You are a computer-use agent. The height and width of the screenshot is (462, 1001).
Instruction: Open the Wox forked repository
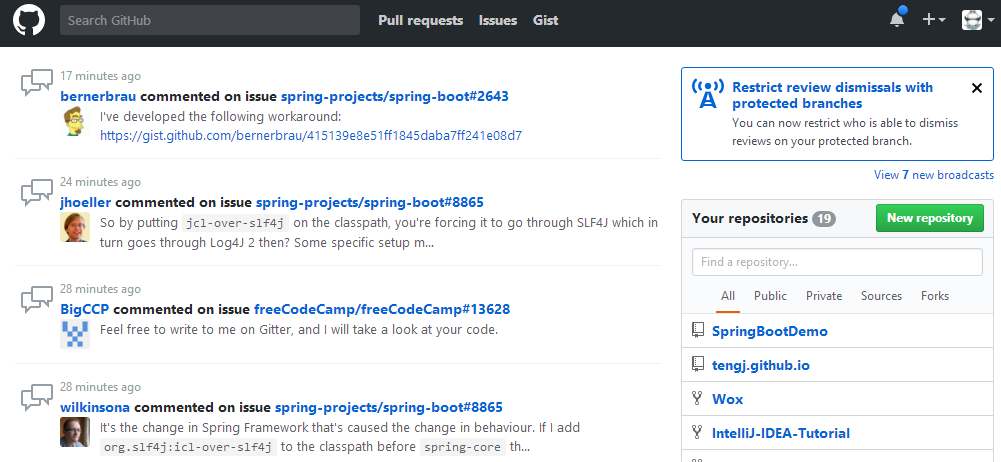tap(728, 399)
